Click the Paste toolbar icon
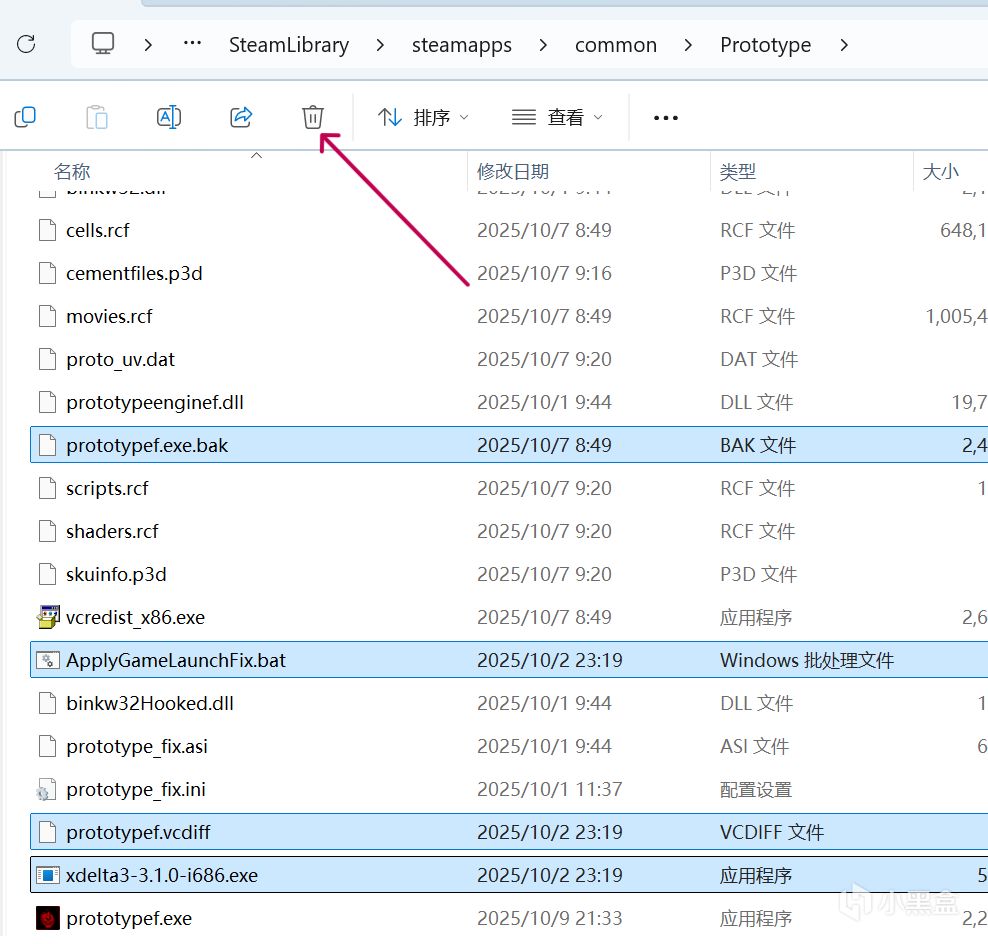988x944 pixels. 96,117
